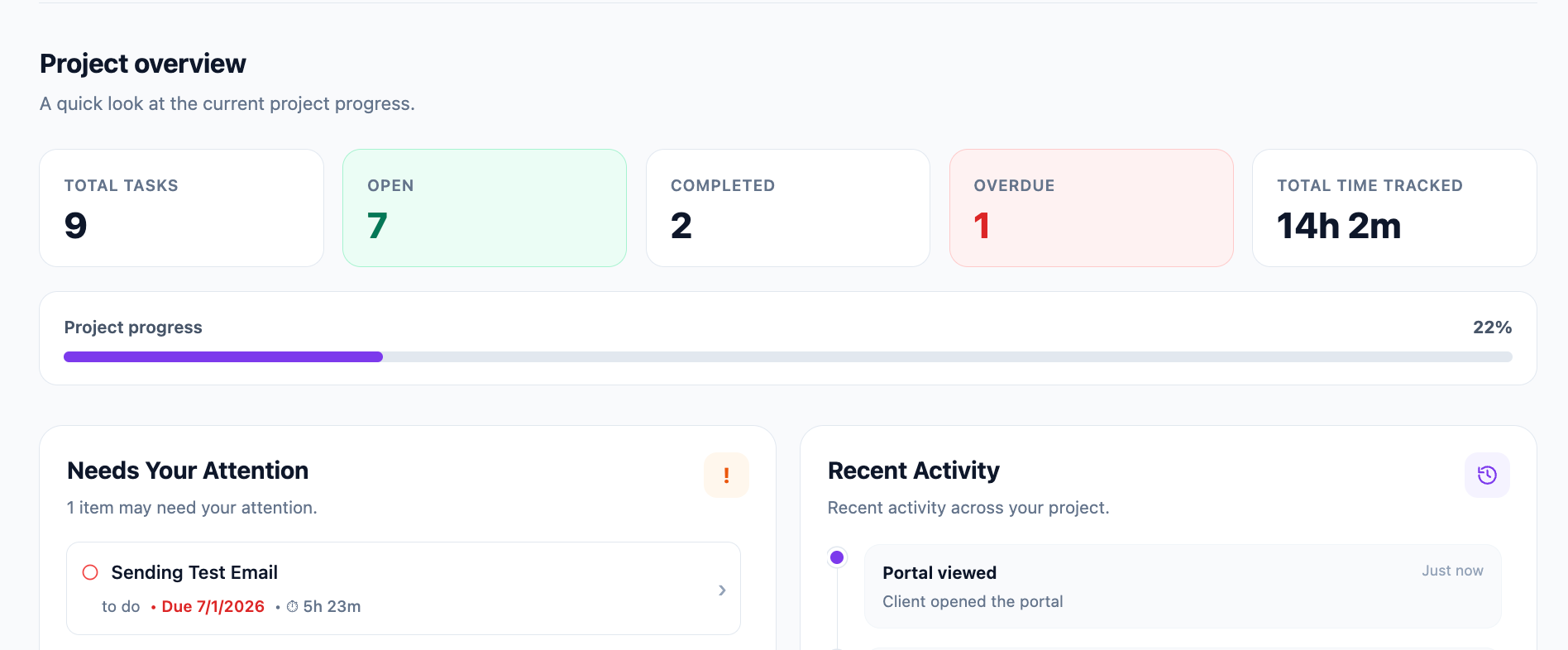Select the Open tasks card

(x=485, y=208)
